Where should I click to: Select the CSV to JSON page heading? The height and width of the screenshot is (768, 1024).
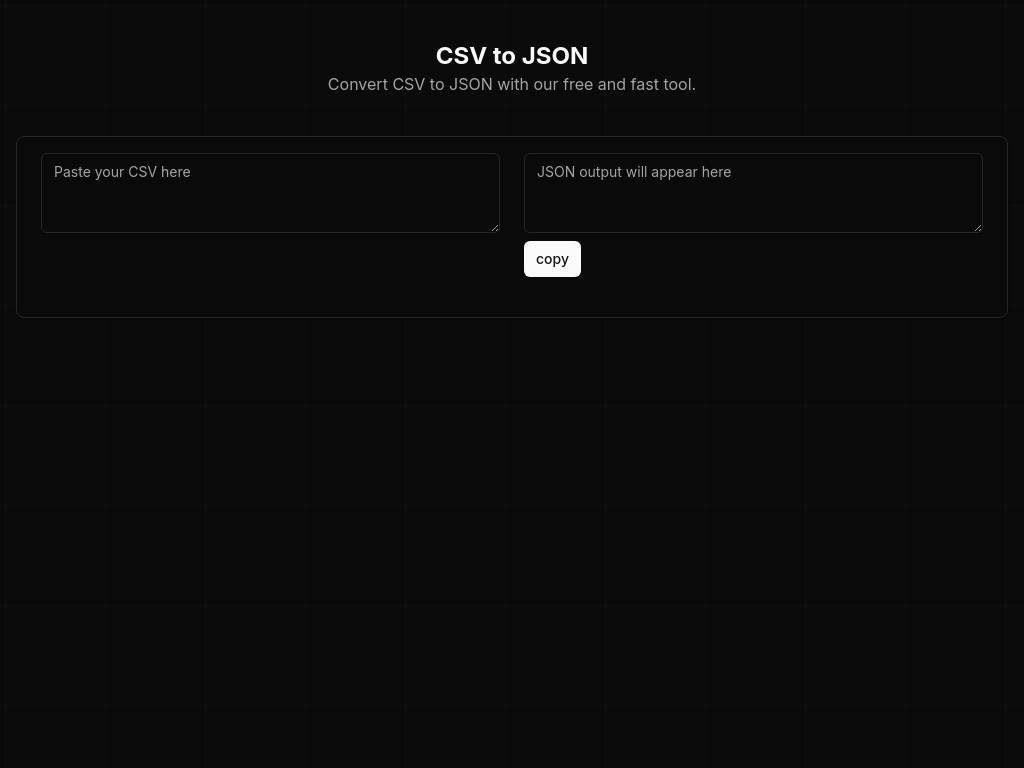click(x=512, y=56)
